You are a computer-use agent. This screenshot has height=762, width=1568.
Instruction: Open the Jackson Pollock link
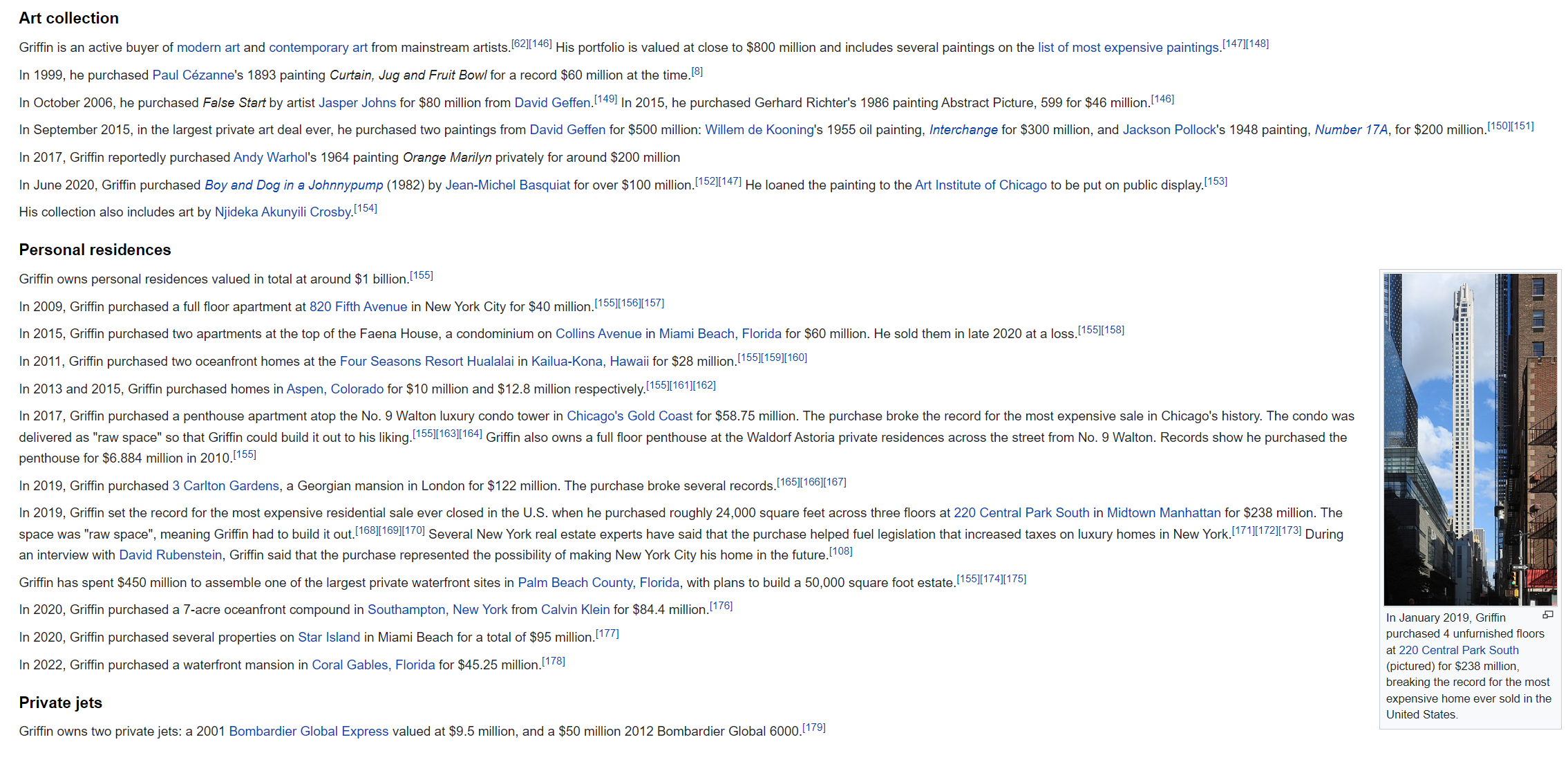[x=1169, y=130]
